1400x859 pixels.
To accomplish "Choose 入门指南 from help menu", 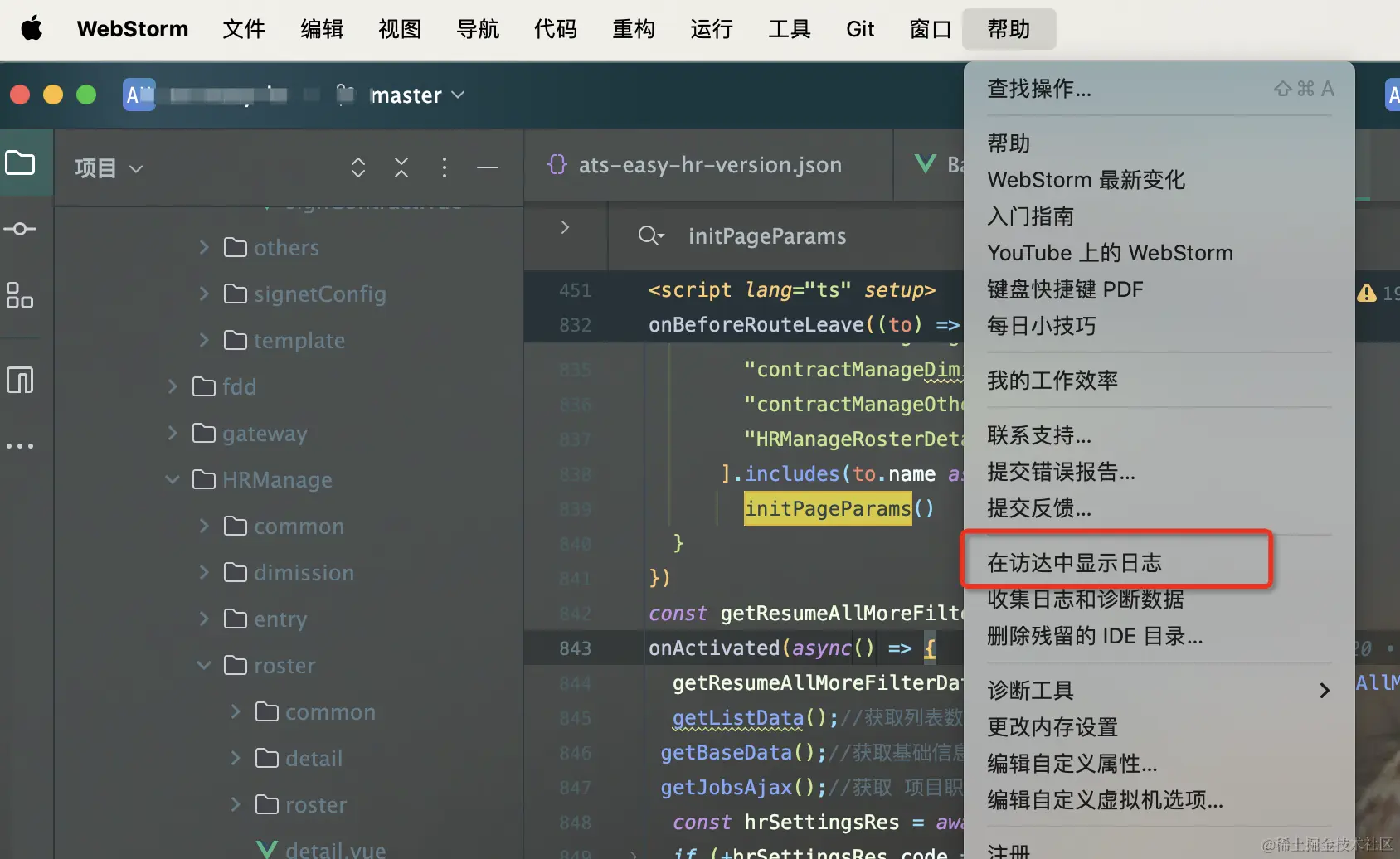I will click(x=1159, y=216).
